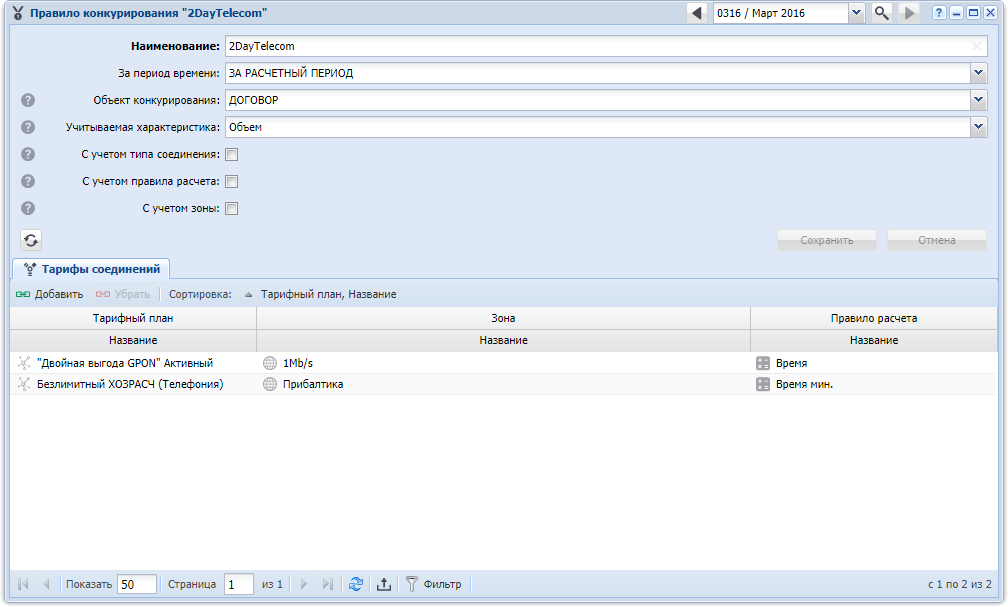Click help icon for Учитываемая характеристика

point(28,127)
